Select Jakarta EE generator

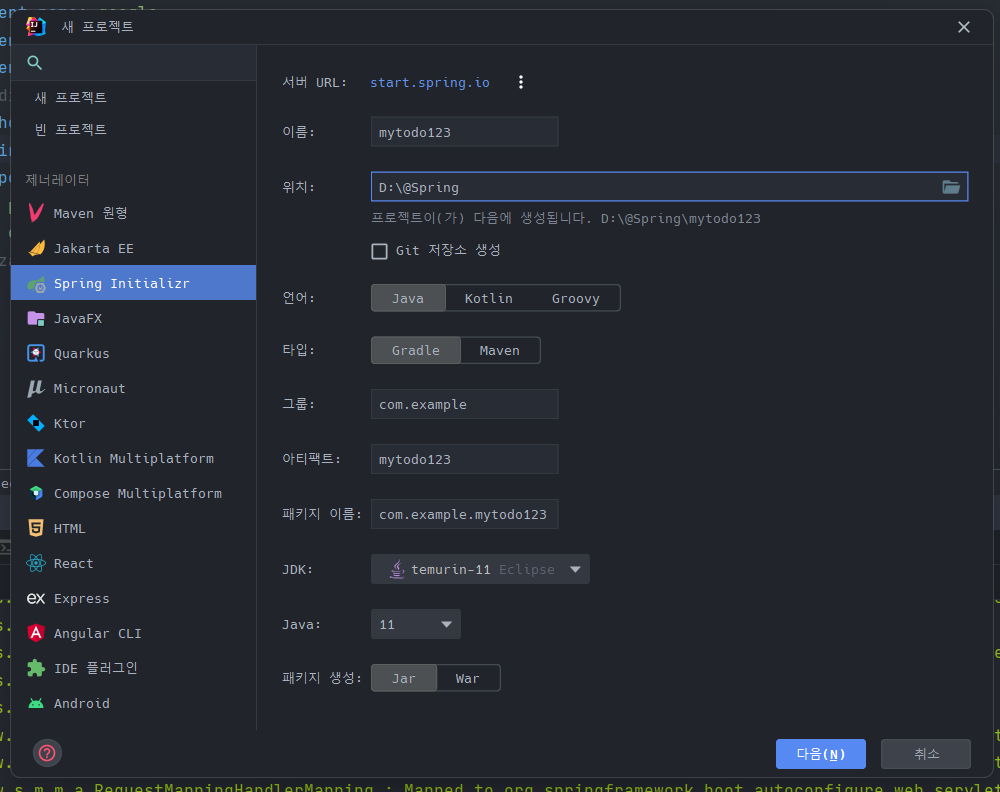[x=133, y=248]
